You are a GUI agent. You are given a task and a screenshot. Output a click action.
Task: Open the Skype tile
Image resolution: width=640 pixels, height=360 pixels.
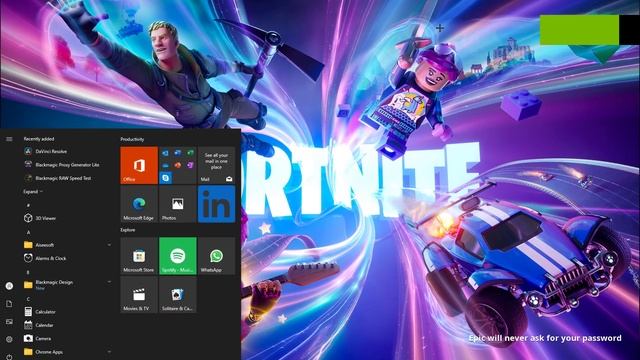(x=165, y=178)
